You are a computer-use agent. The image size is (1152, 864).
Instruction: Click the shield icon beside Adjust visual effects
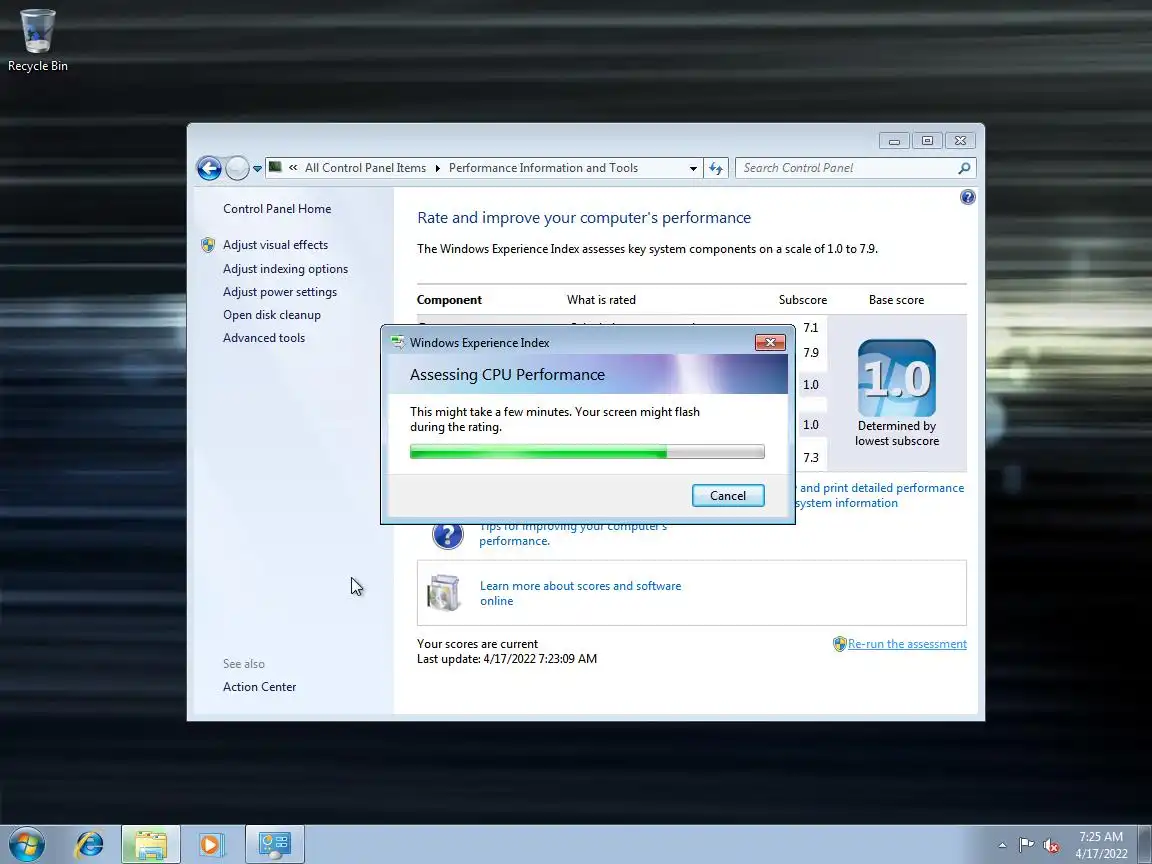click(x=208, y=245)
